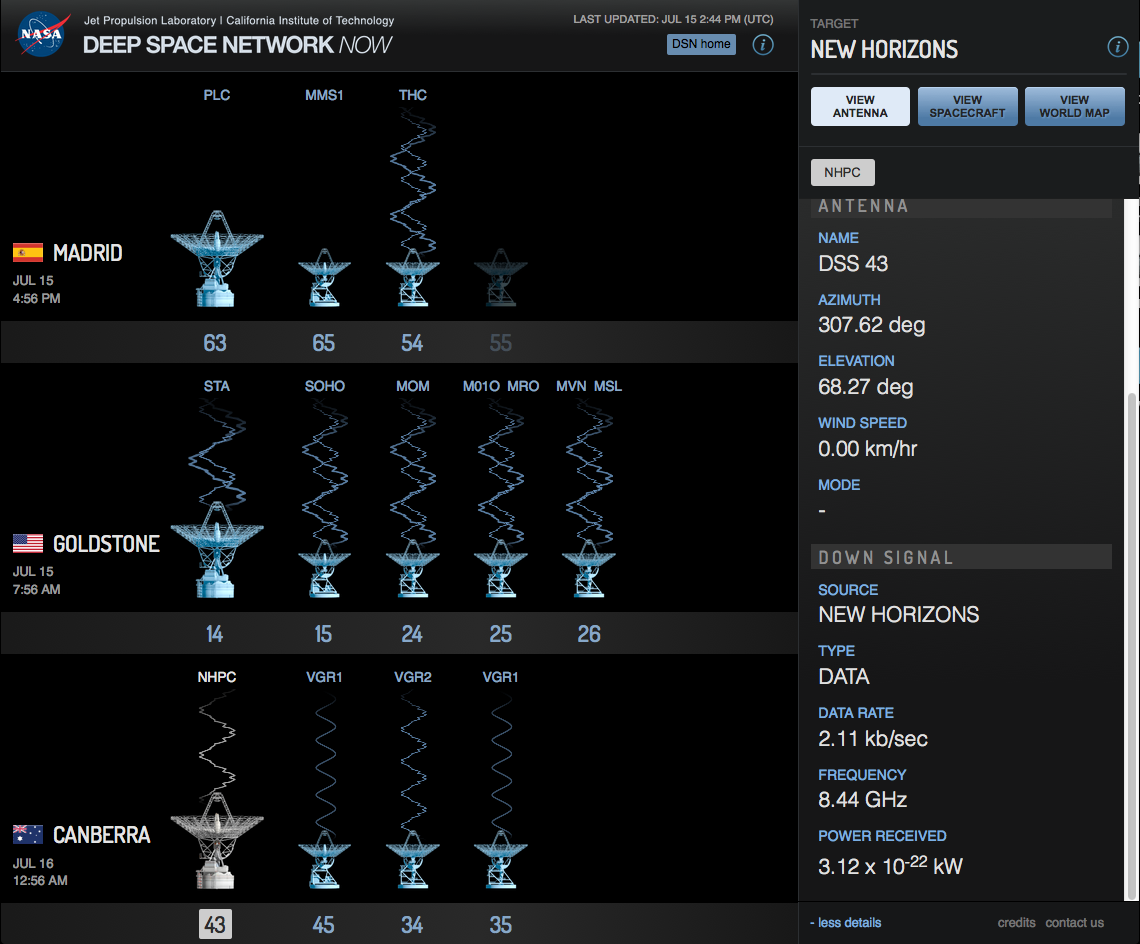Select the MSL spacecraft label
This screenshot has height=944, width=1140.
[x=608, y=386]
